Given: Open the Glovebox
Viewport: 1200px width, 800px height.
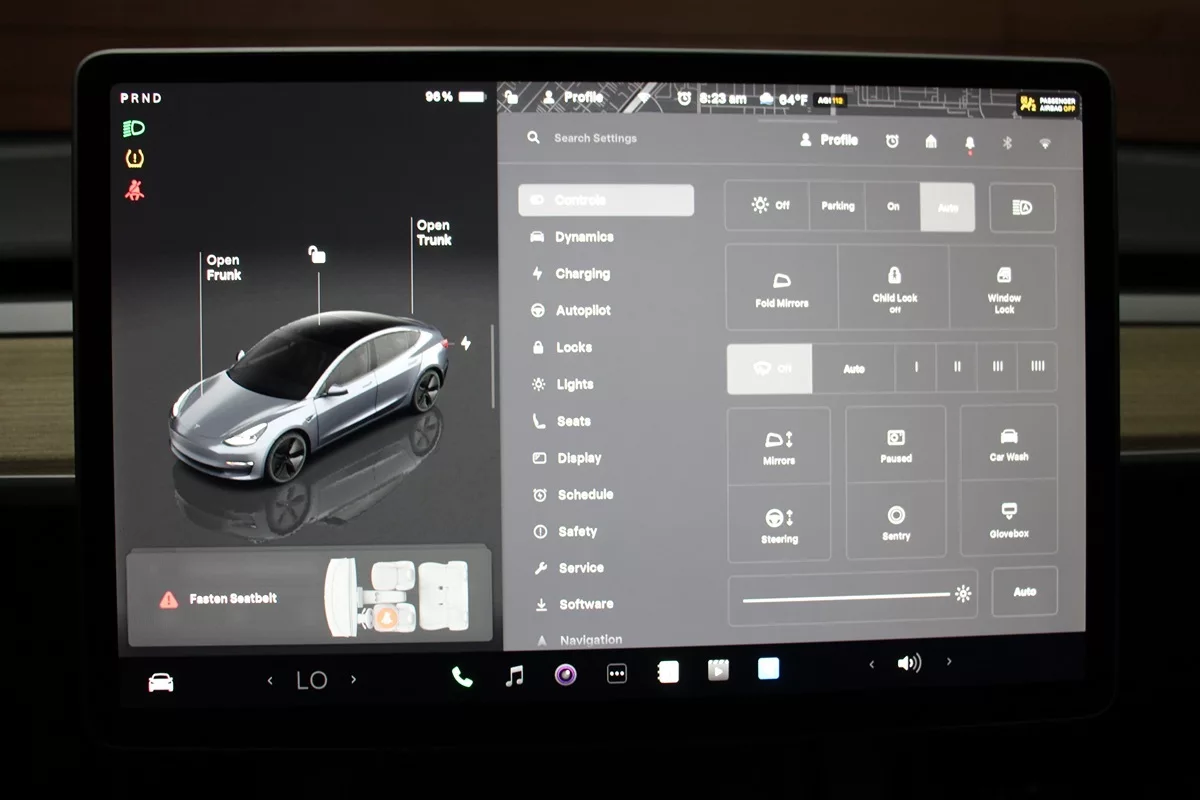Looking at the screenshot, I should (x=1008, y=518).
